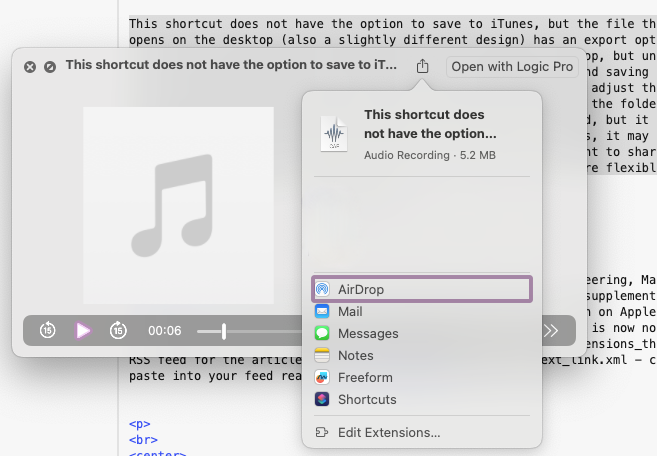Click 'Audio Recording · 5.2 MB' text
Image resolution: width=657 pixels, height=456 pixels.
coord(430,155)
